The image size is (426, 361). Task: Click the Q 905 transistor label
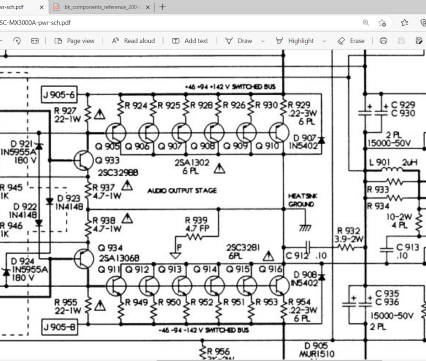click(x=107, y=146)
